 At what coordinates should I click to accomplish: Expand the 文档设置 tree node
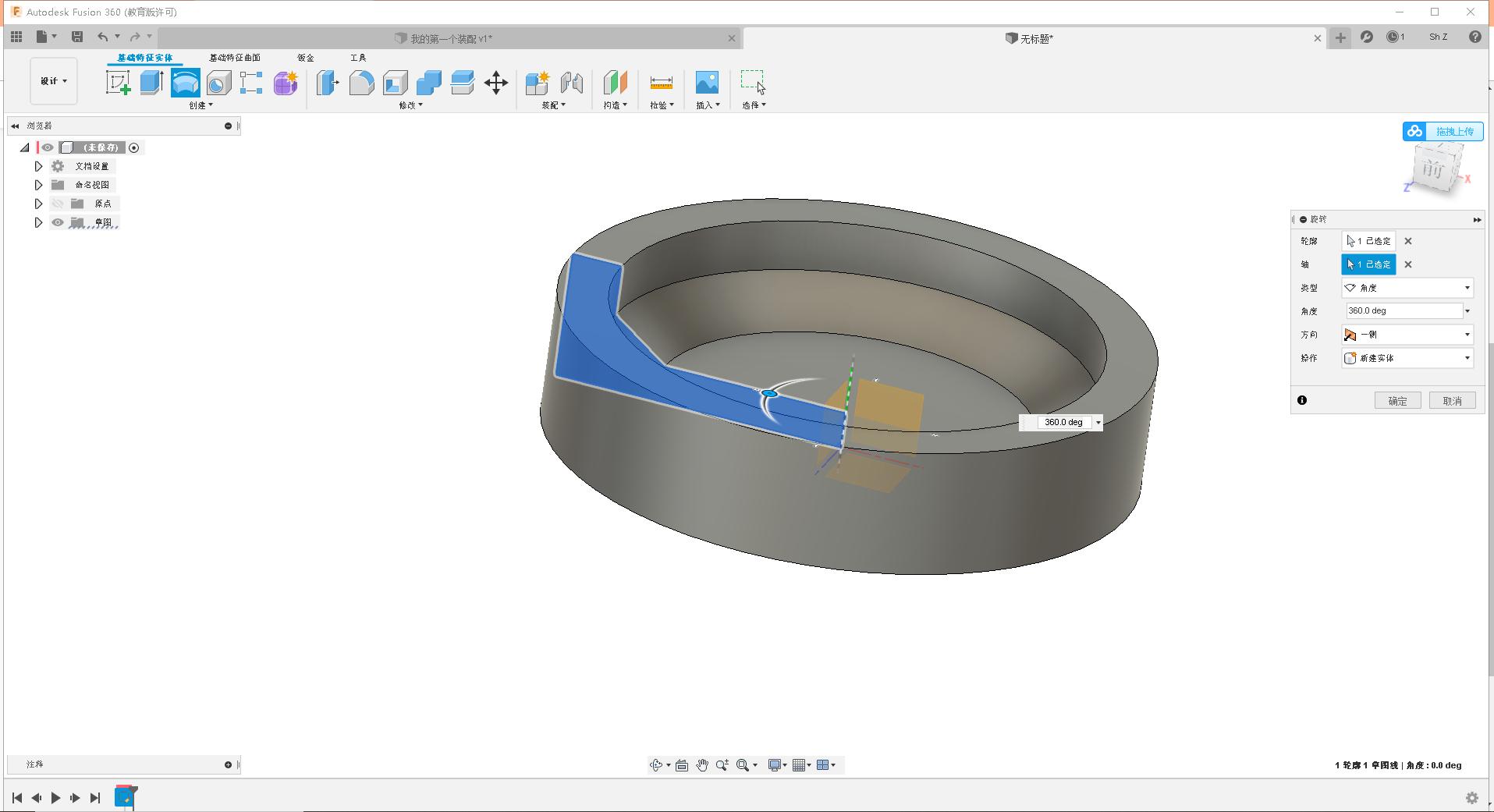[37, 165]
